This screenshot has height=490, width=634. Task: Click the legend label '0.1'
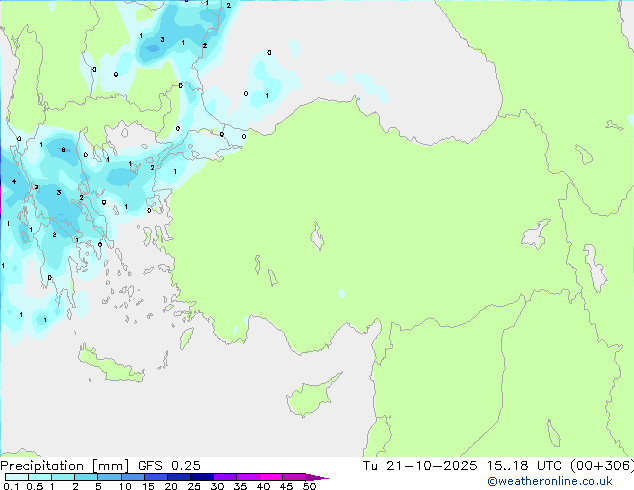click(x=11, y=486)
